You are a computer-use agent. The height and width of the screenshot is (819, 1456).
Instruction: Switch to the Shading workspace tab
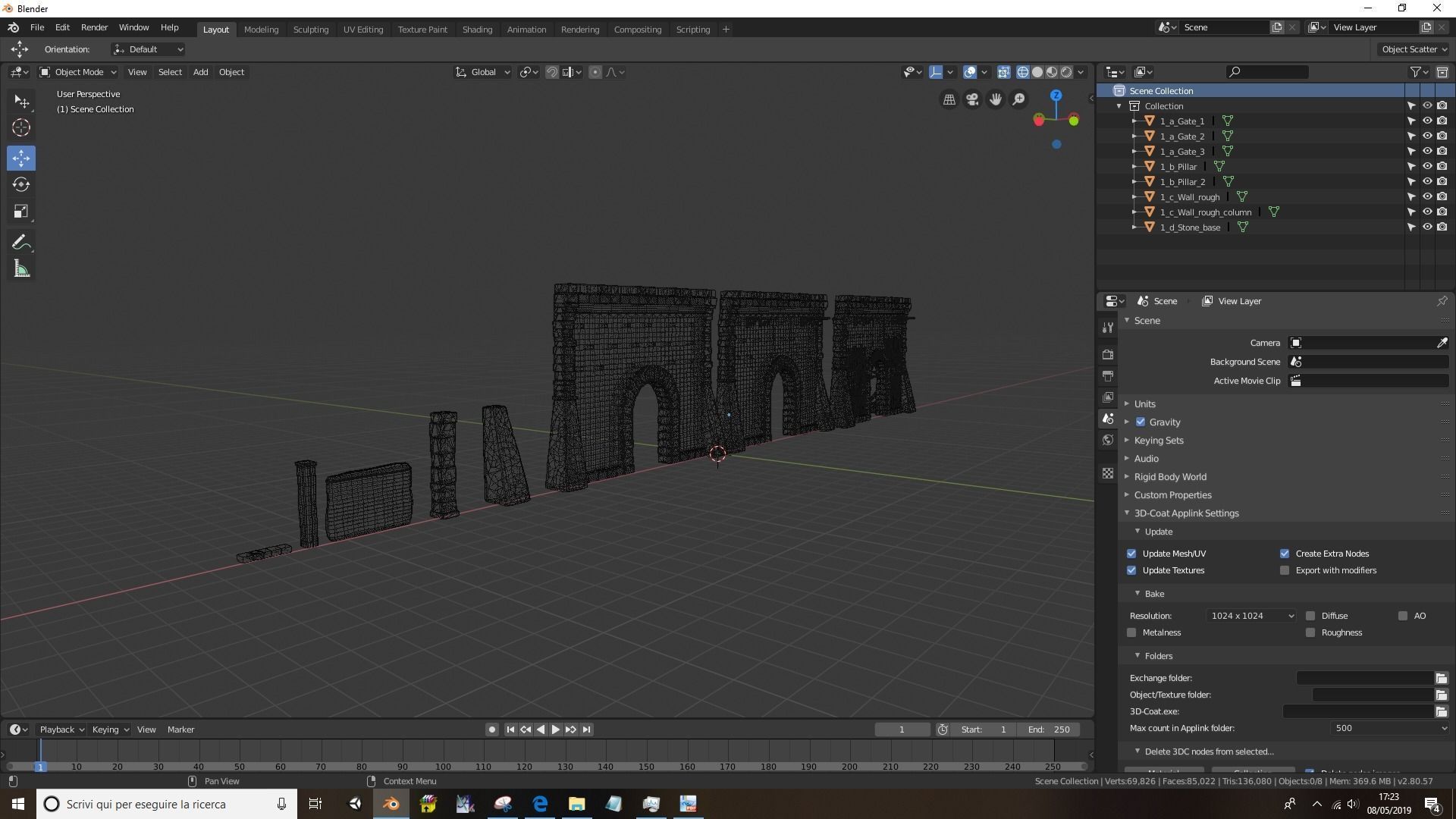[x=477, y=30]
